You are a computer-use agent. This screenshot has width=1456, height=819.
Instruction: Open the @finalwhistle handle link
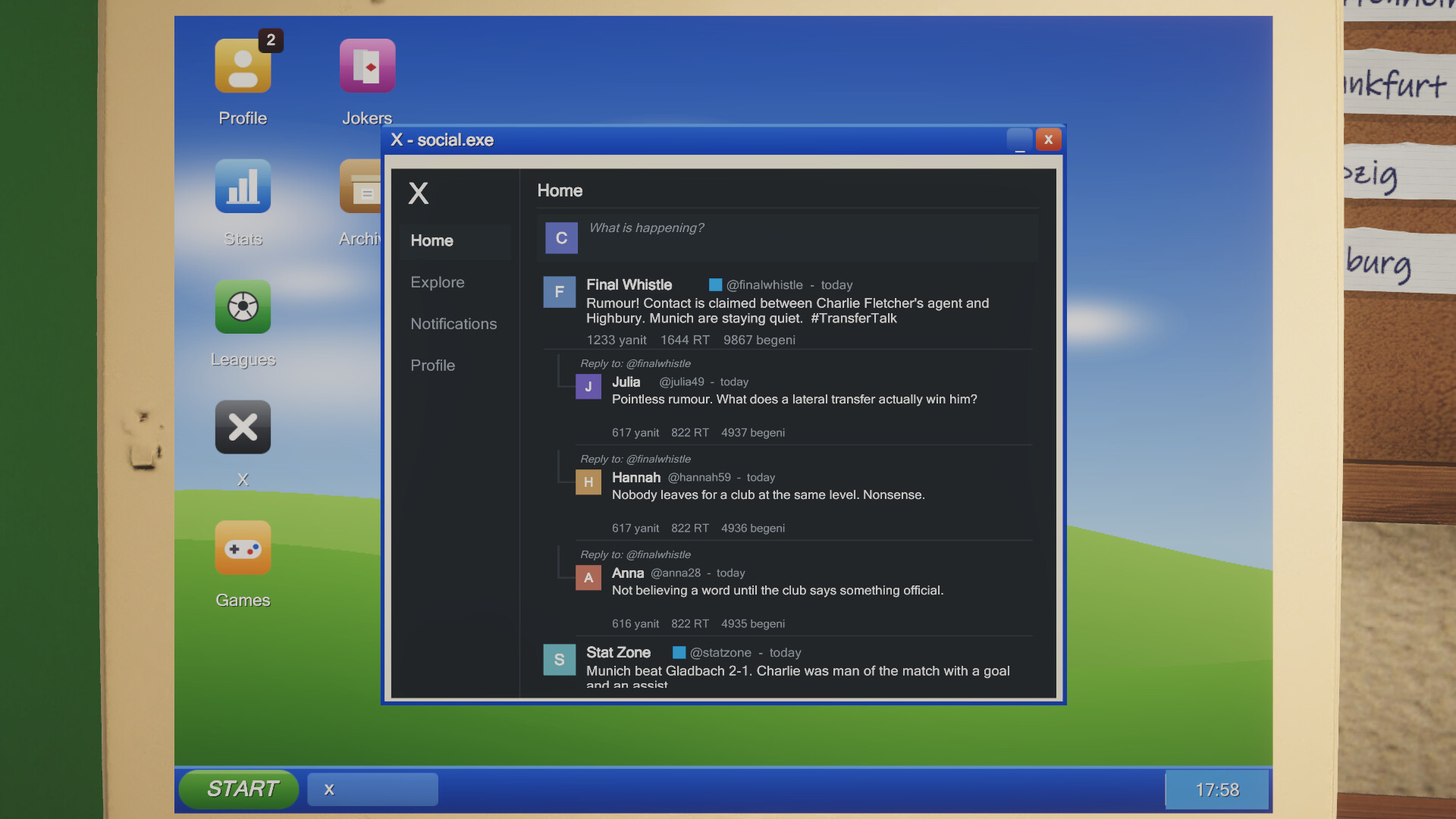click(x=764, y=286)
